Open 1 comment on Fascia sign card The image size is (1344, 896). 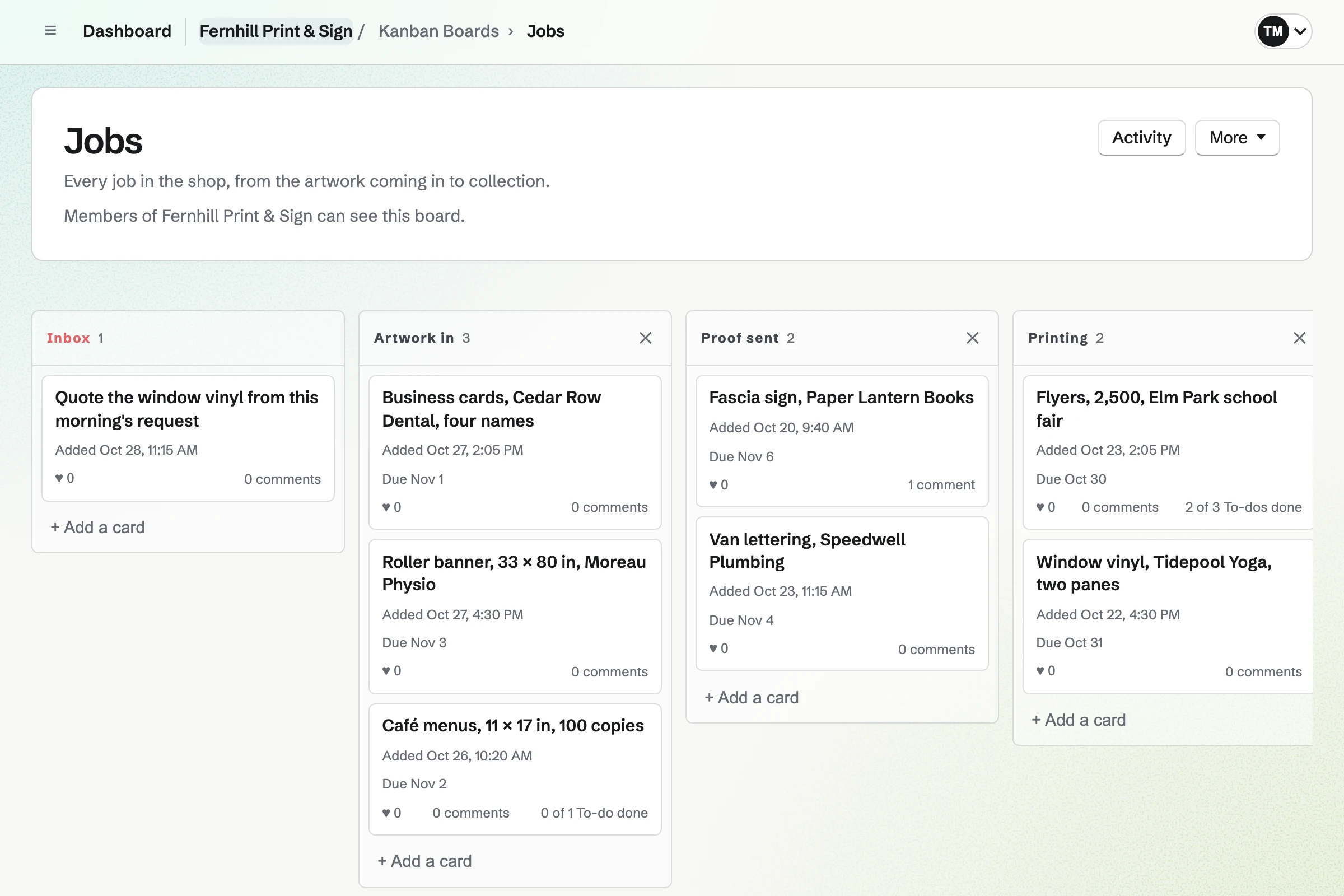point(941,484)
